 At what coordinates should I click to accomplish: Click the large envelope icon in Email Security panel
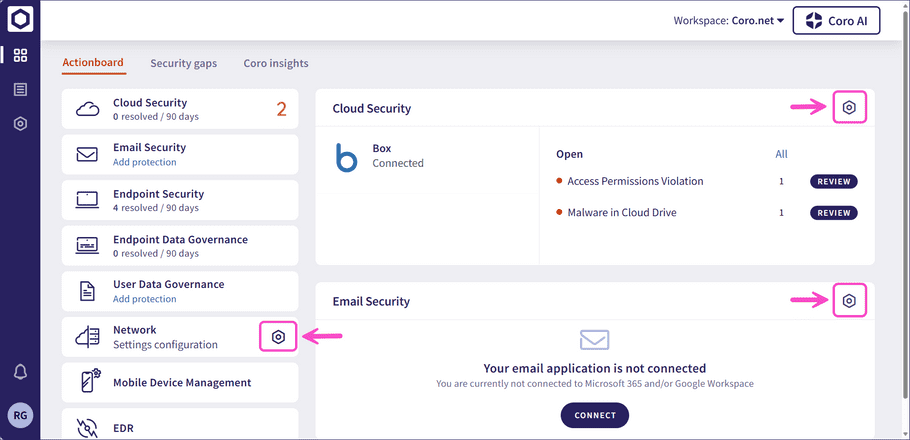594,340
